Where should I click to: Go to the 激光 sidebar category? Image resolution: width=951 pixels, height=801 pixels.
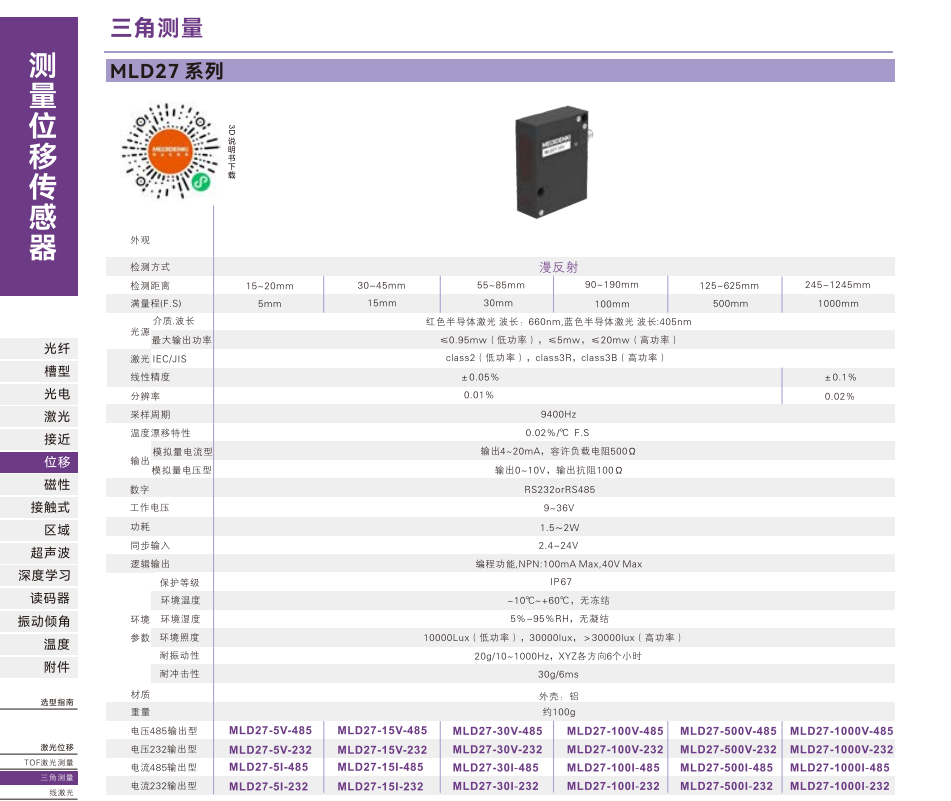57,417
